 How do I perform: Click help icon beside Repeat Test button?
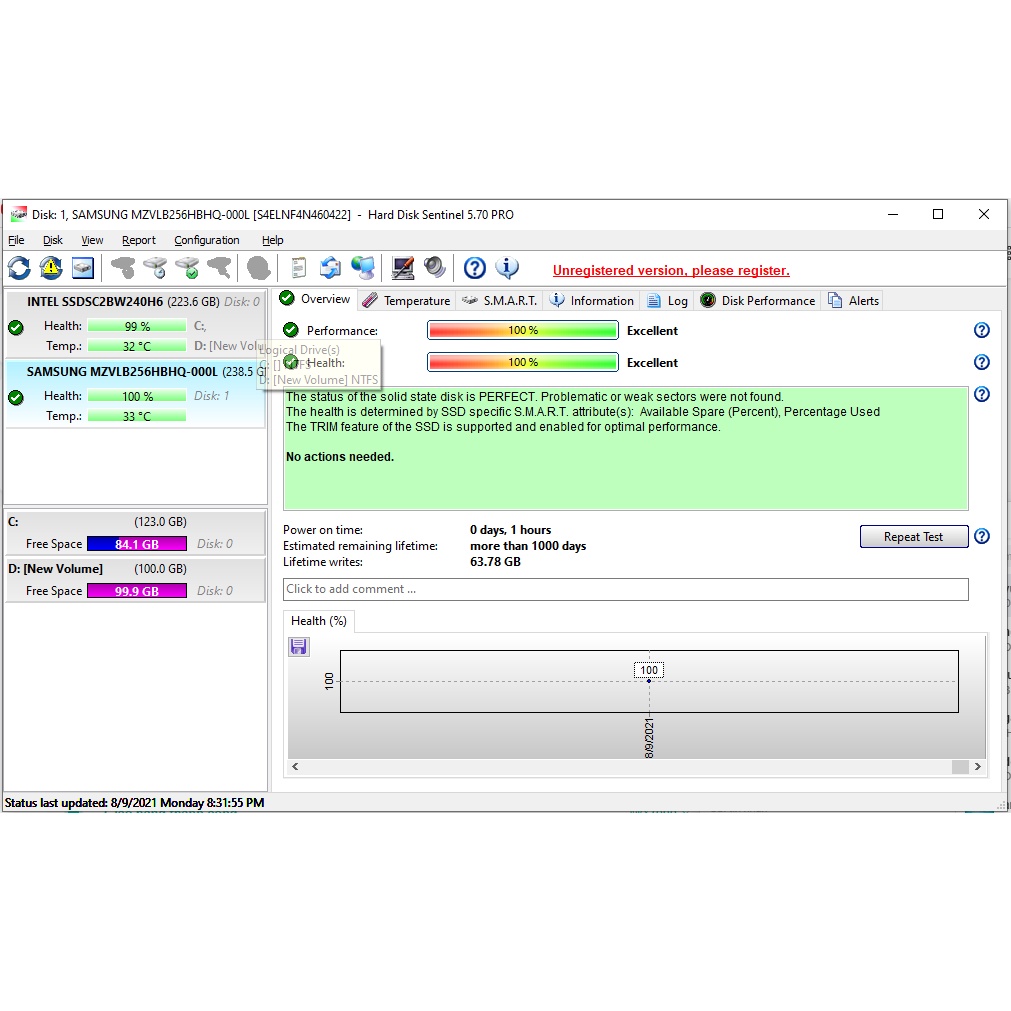[x=981, y=536]
